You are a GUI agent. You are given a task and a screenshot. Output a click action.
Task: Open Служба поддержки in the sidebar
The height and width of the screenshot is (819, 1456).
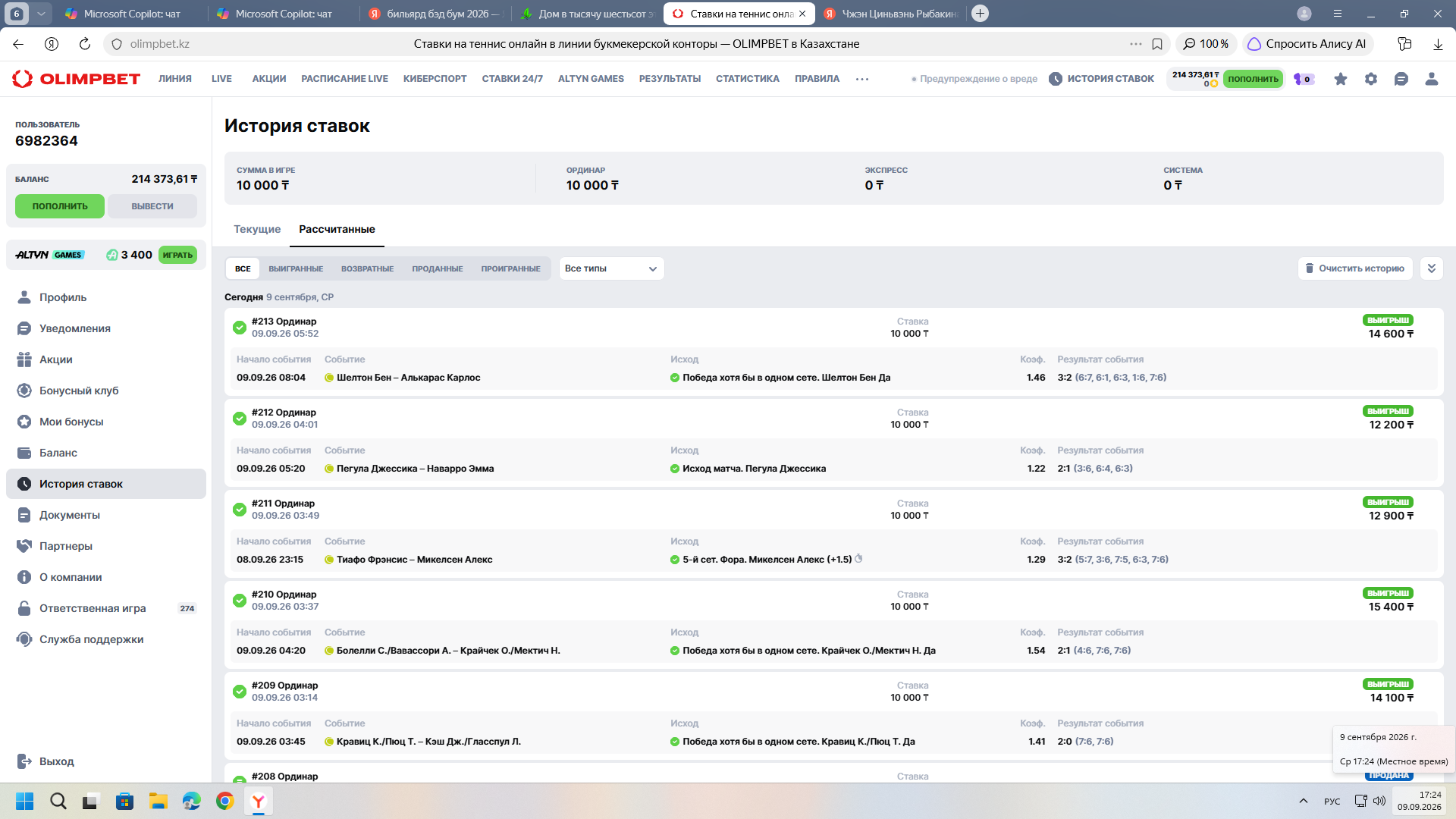(x=106, y=639)
